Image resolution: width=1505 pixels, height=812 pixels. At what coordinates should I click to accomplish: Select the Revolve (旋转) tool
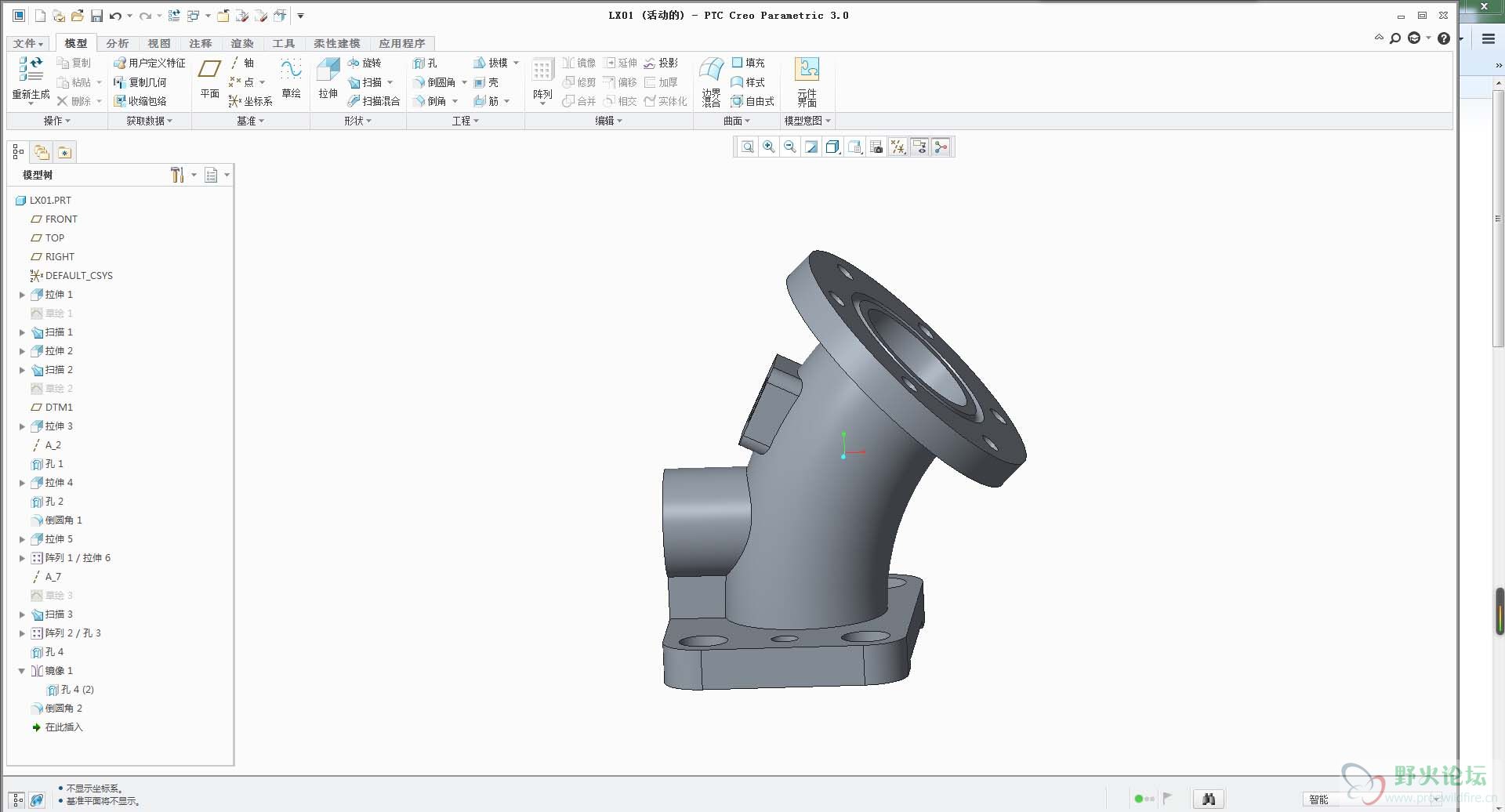pyautogui.click(x=364, y=63)
